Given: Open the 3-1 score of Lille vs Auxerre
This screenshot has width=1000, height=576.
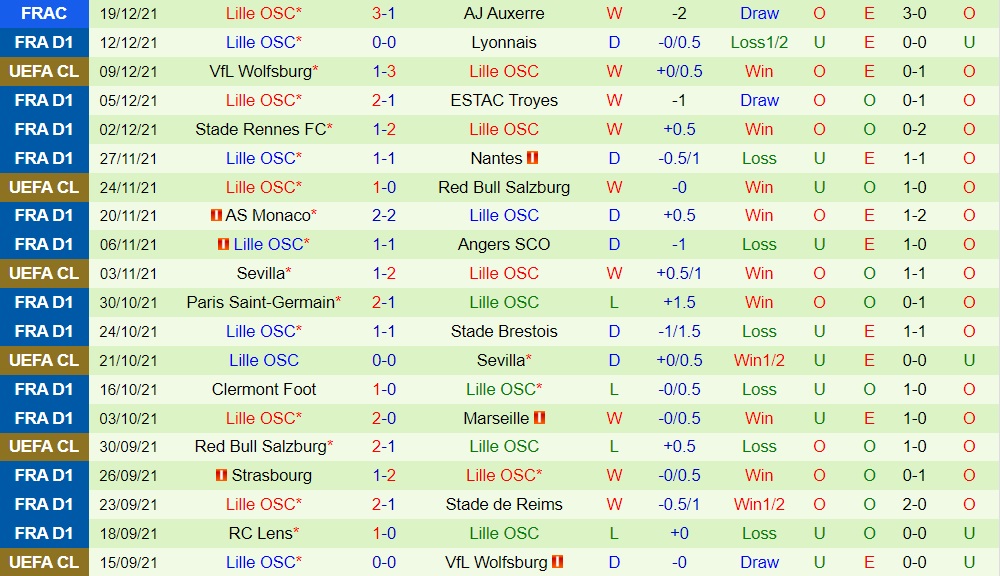Looking at the screenshot, I should (384, 13).
